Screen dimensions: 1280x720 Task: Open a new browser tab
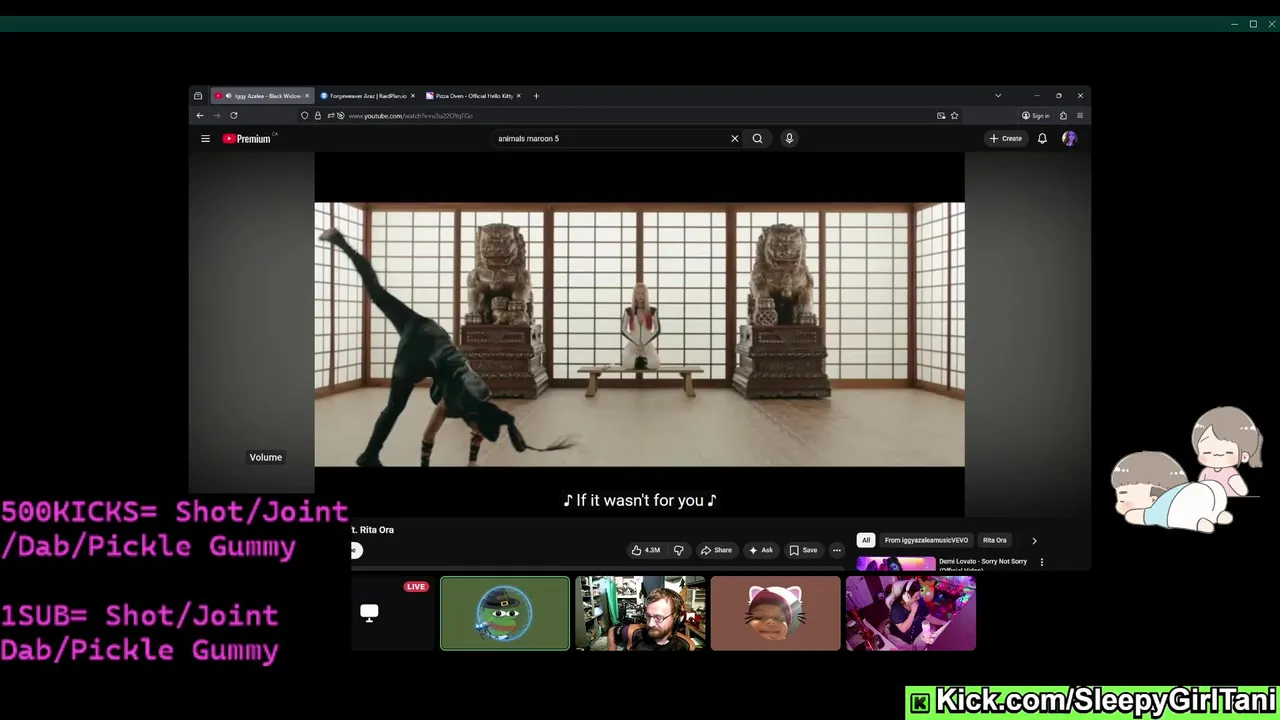[536, 96]
